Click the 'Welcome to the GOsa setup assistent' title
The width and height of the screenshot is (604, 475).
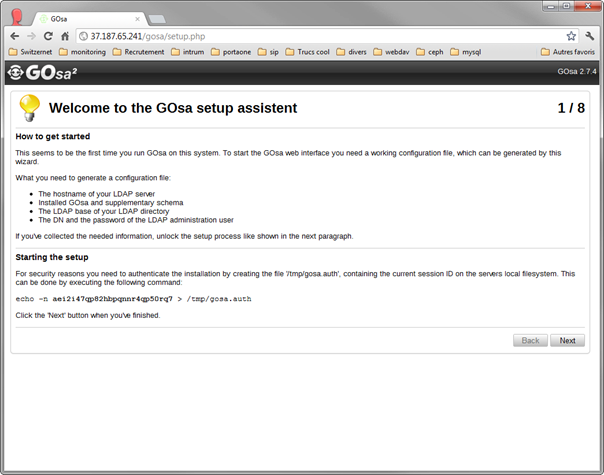173,108
